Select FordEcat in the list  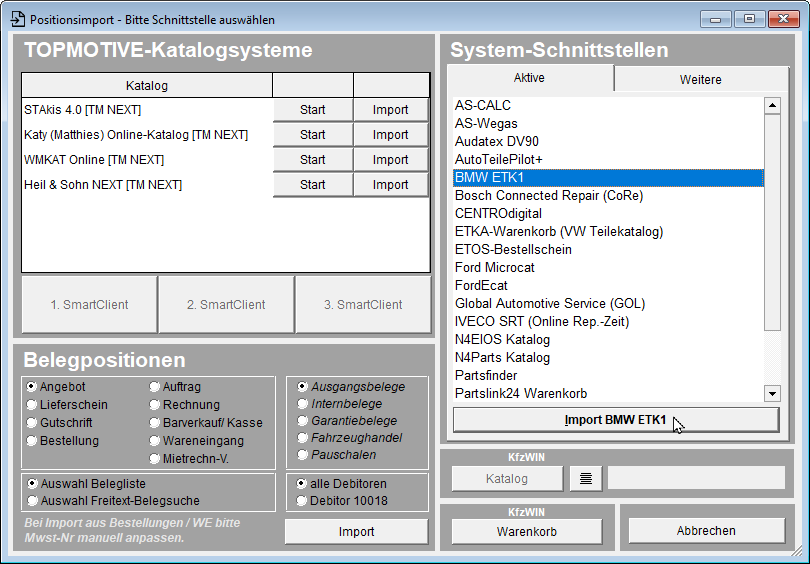[x=608, y=286]
